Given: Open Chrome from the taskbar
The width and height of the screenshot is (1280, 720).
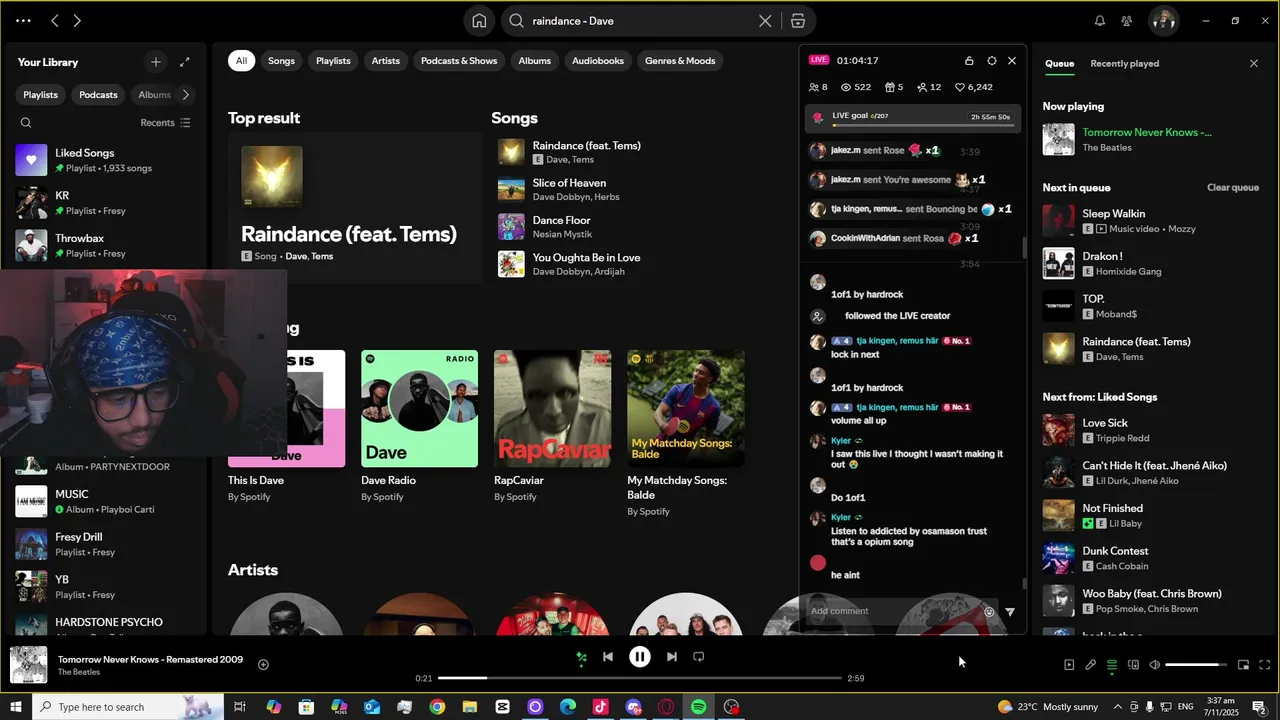Looking at the screenshot, I should pos(437,707).
